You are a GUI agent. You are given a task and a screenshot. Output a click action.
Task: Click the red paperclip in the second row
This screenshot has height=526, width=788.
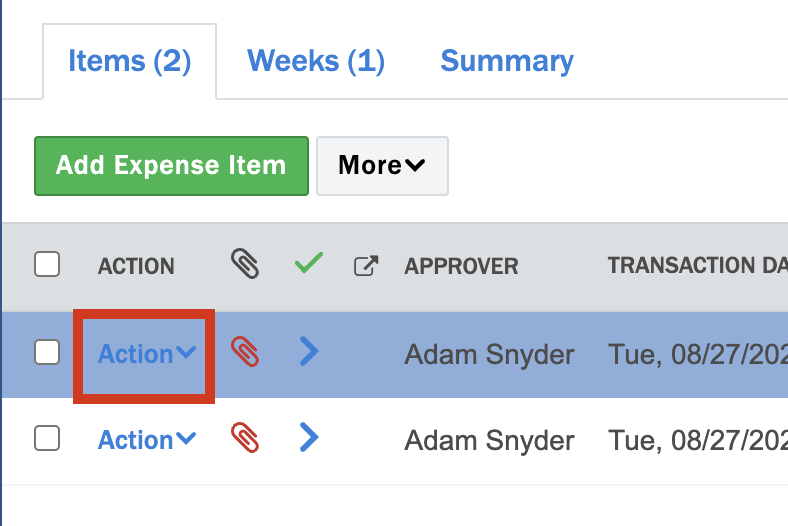(x=245, y=439)
